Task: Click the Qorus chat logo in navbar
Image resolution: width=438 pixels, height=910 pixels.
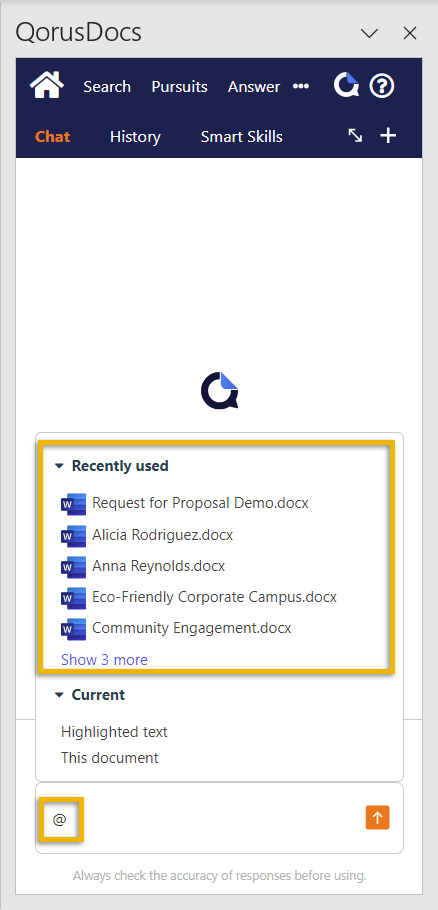Action: click(x=346, y=86)
